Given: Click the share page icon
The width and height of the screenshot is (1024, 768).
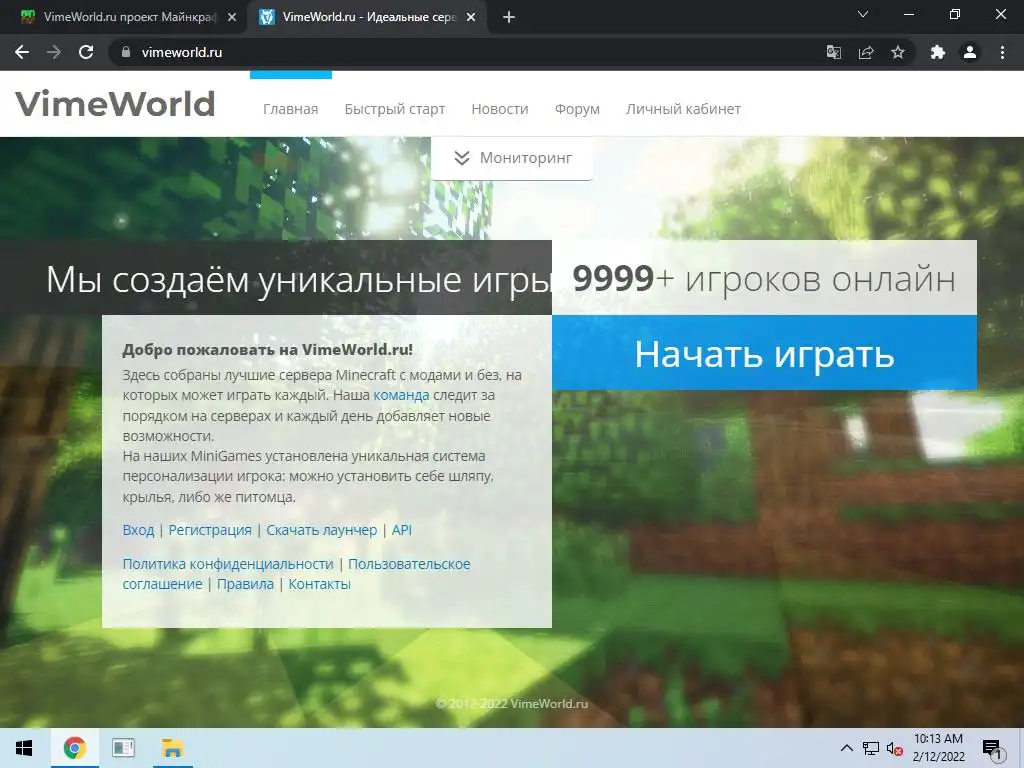Looking at the screenshot, I should (866, 52).
